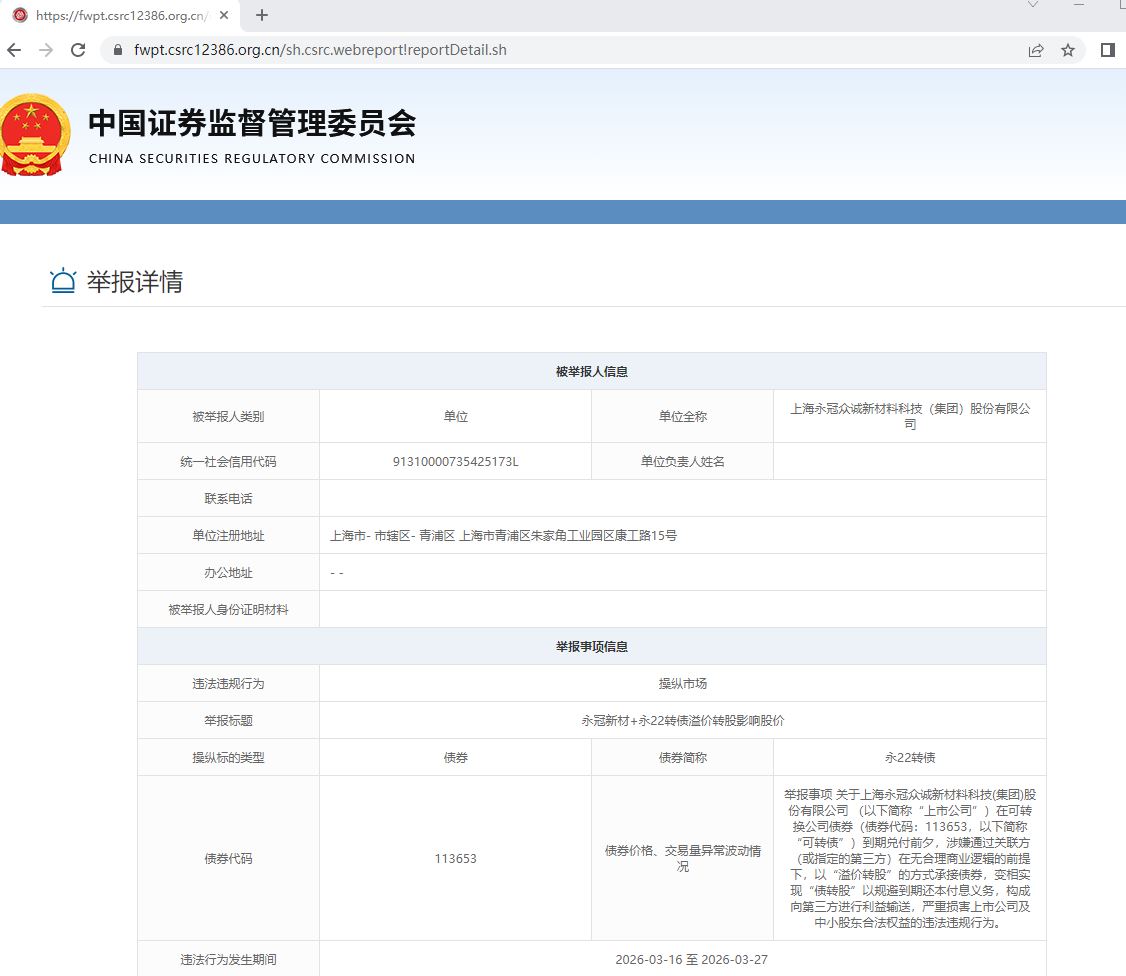Open the browser side panel

click(1107, 50)
